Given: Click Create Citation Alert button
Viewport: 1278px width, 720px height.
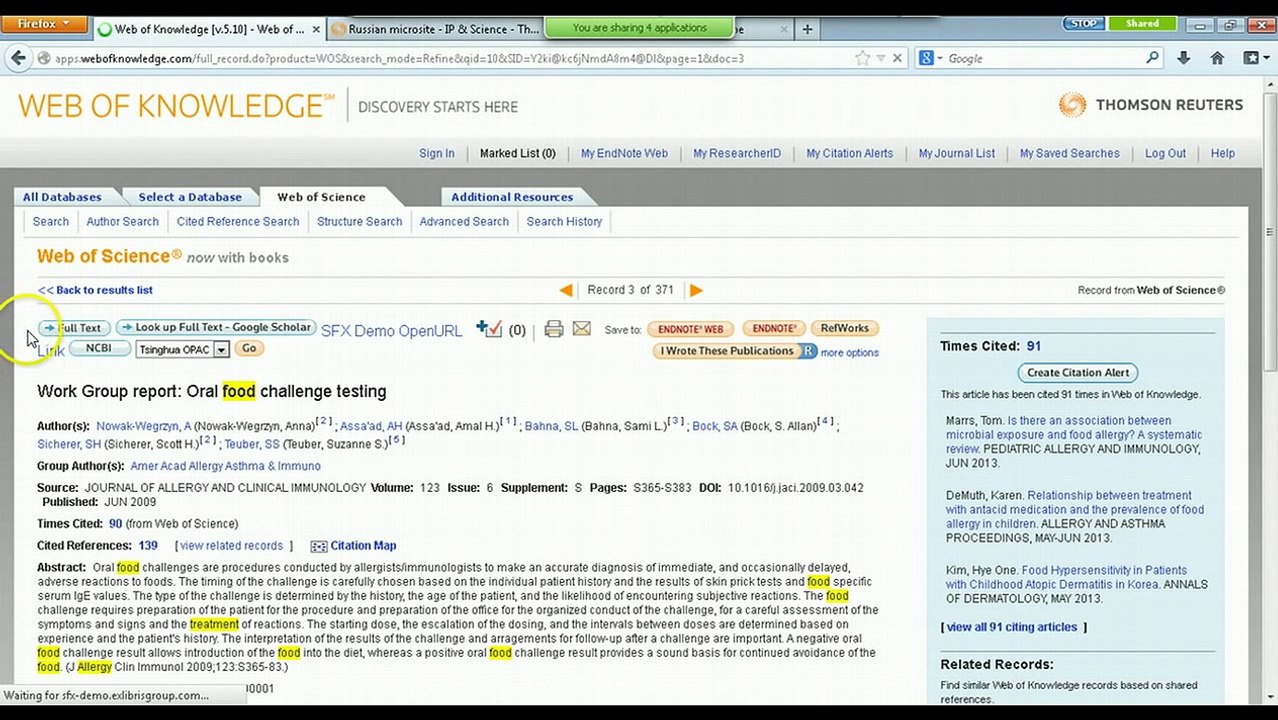Looking at the screenshot, I should tap(1078, 372).
